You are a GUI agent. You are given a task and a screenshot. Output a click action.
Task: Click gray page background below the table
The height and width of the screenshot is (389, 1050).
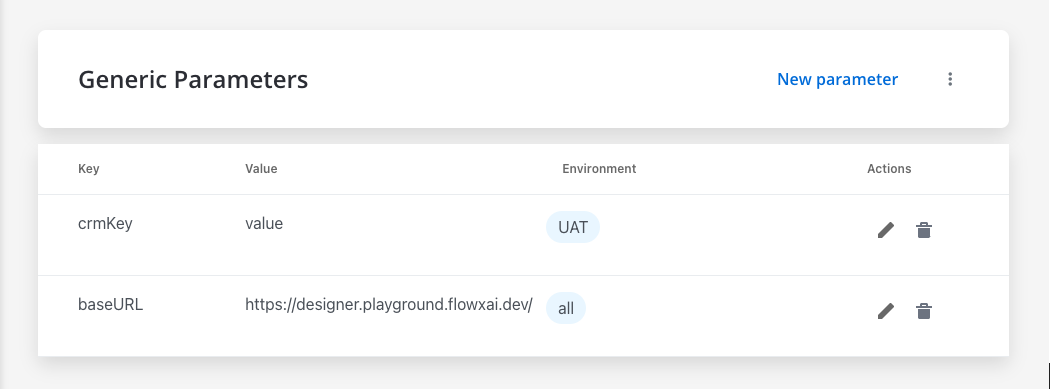pyautogui.click(x=522, y=374)
